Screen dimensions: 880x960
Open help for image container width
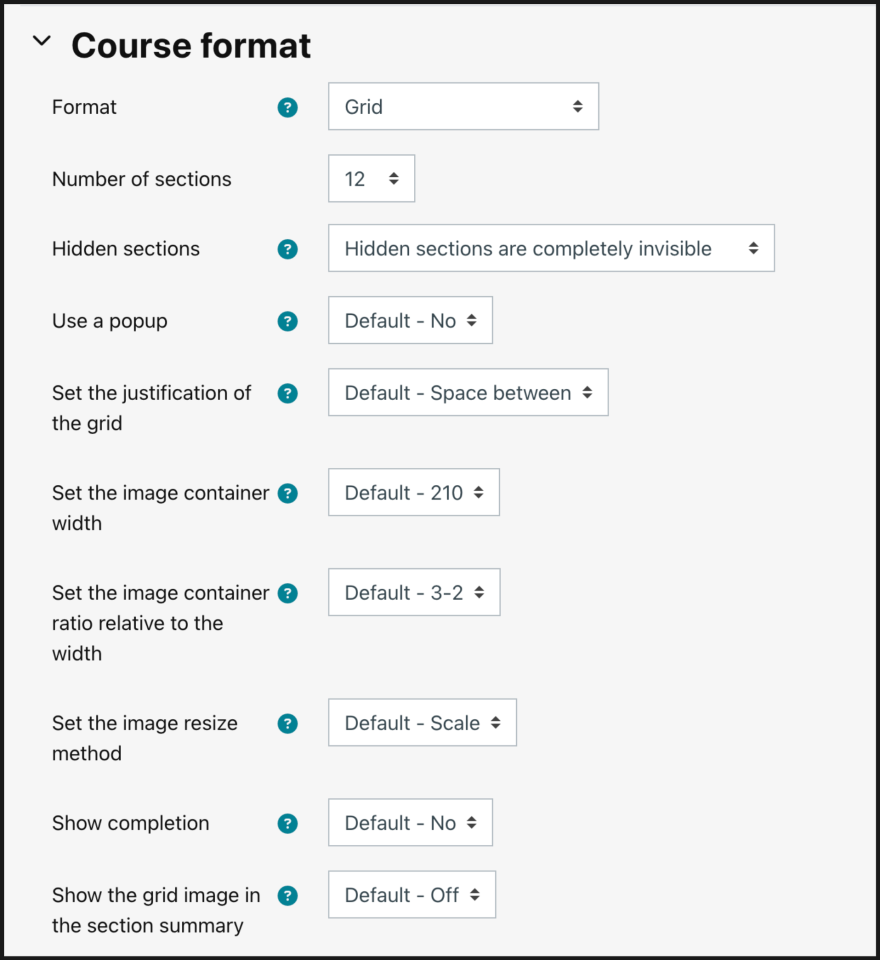[288, 493]
